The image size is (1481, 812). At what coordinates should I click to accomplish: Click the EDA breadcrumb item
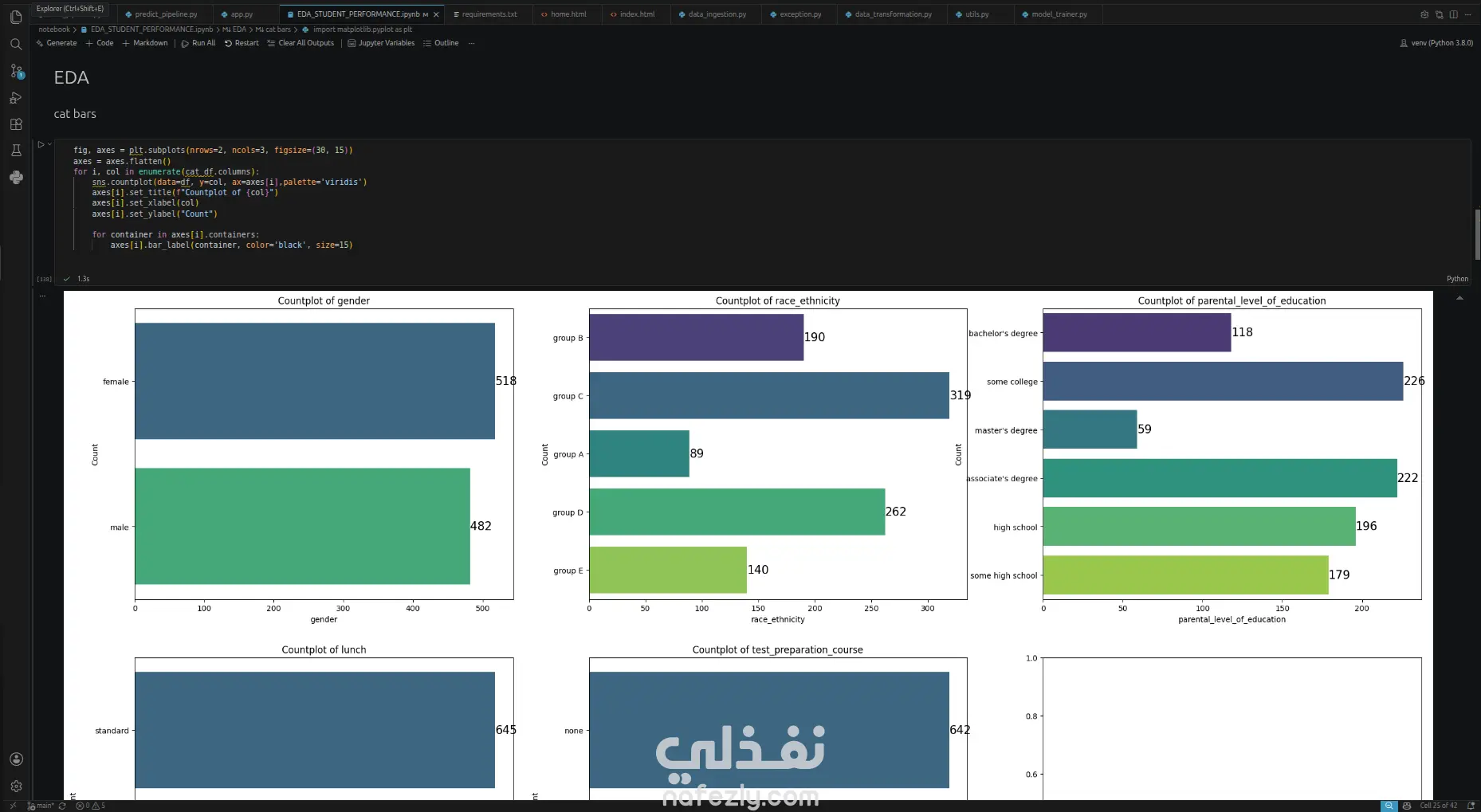point(234,29)
